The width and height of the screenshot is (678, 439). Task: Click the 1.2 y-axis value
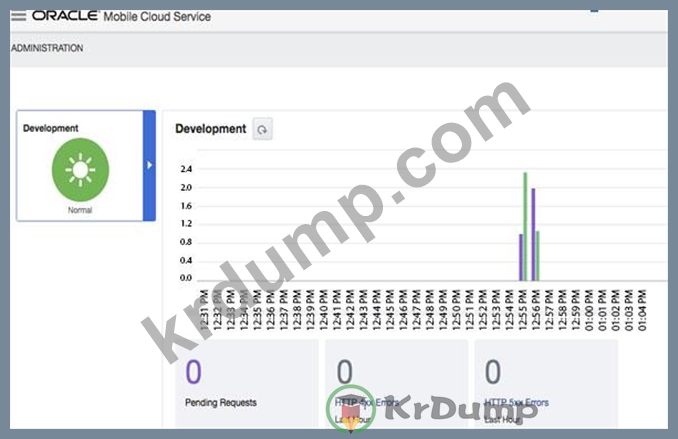pos(186,224)
